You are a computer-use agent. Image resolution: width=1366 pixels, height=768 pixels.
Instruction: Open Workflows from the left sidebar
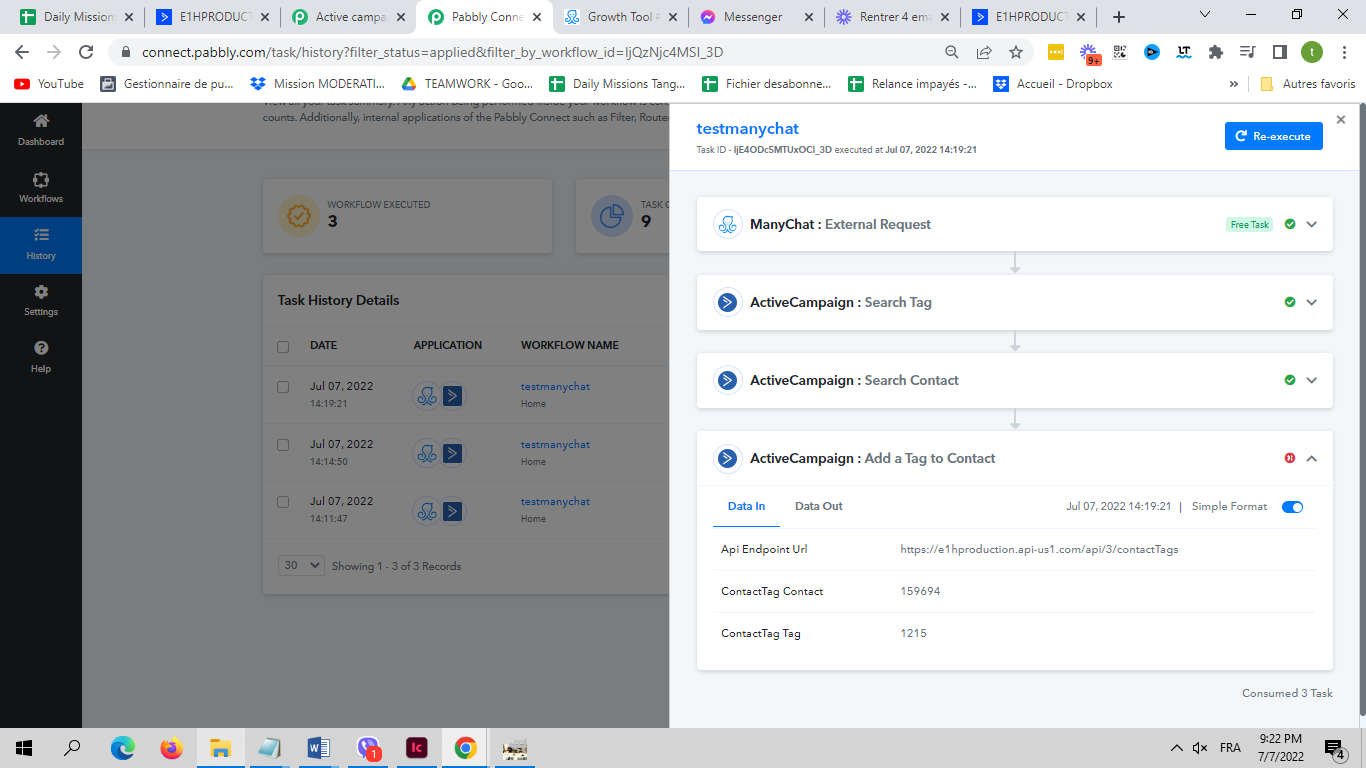click(41, 187)
